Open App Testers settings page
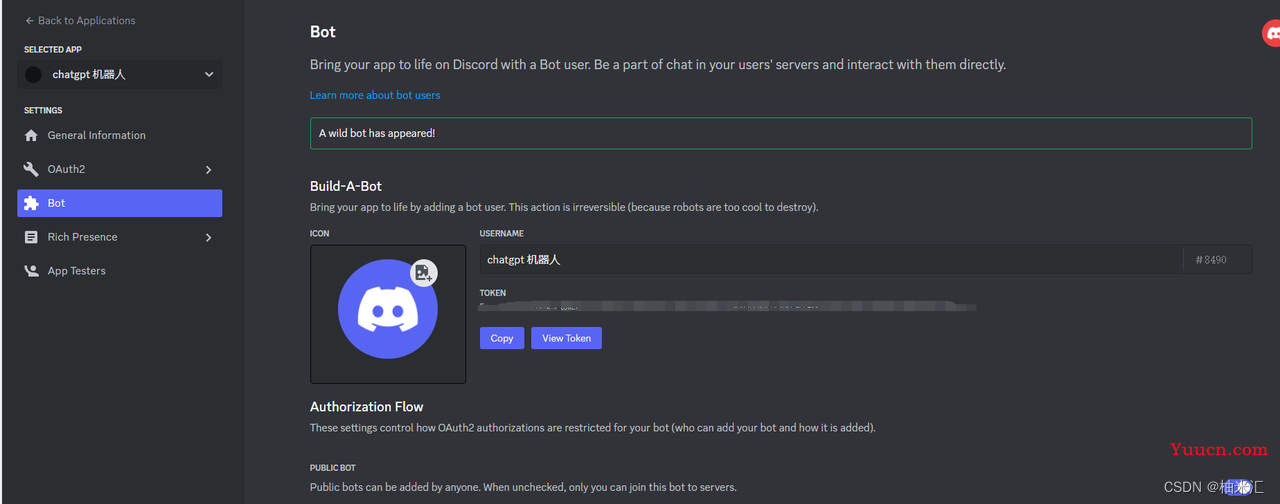The width and height of the screenshot is (1280, 504). (120, 271)
